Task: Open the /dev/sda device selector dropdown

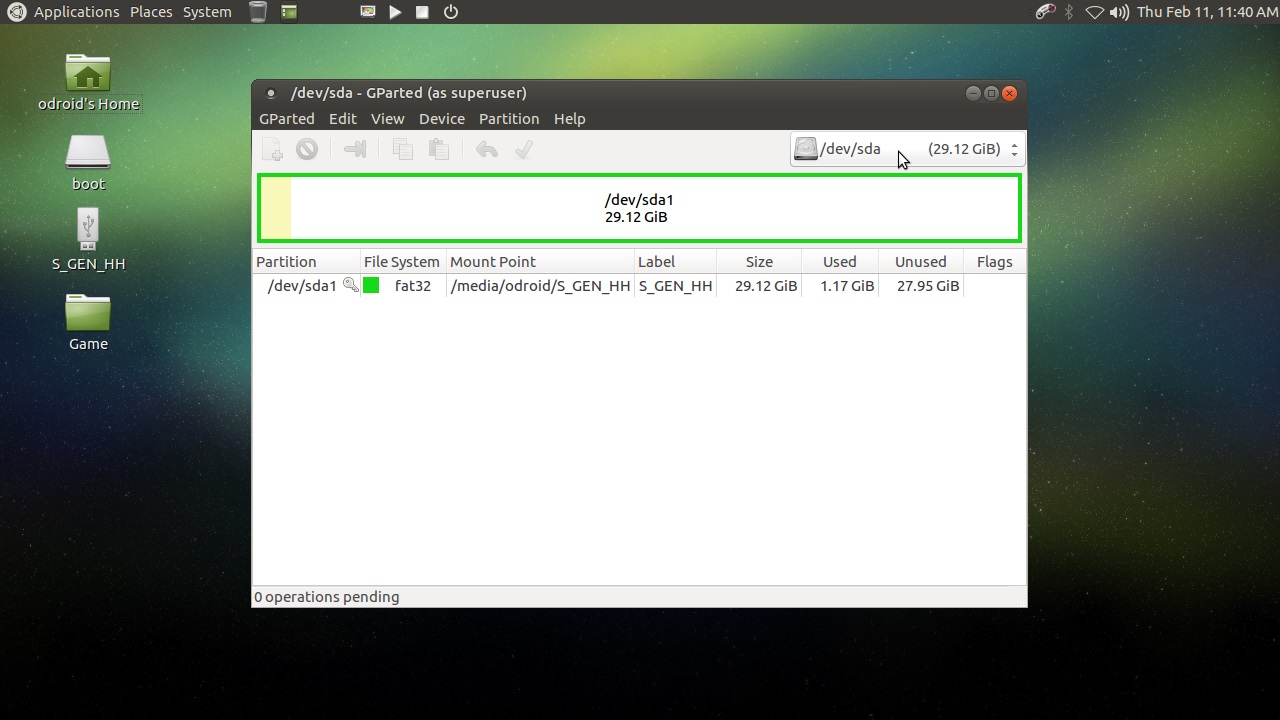Action: point(907,149)
